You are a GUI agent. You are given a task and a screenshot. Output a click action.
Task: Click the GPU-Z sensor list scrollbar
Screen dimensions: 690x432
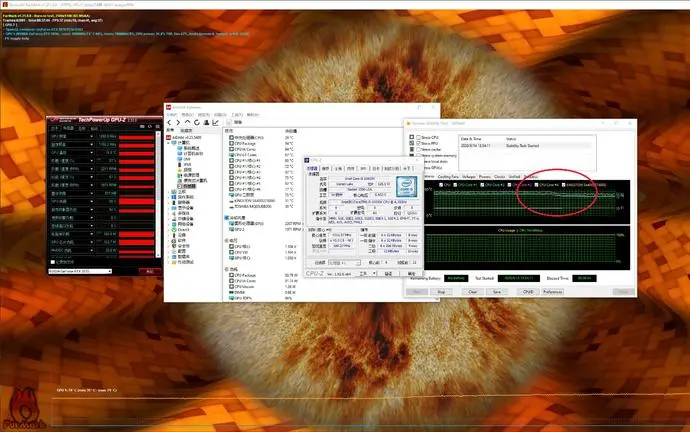pos(158,194)
